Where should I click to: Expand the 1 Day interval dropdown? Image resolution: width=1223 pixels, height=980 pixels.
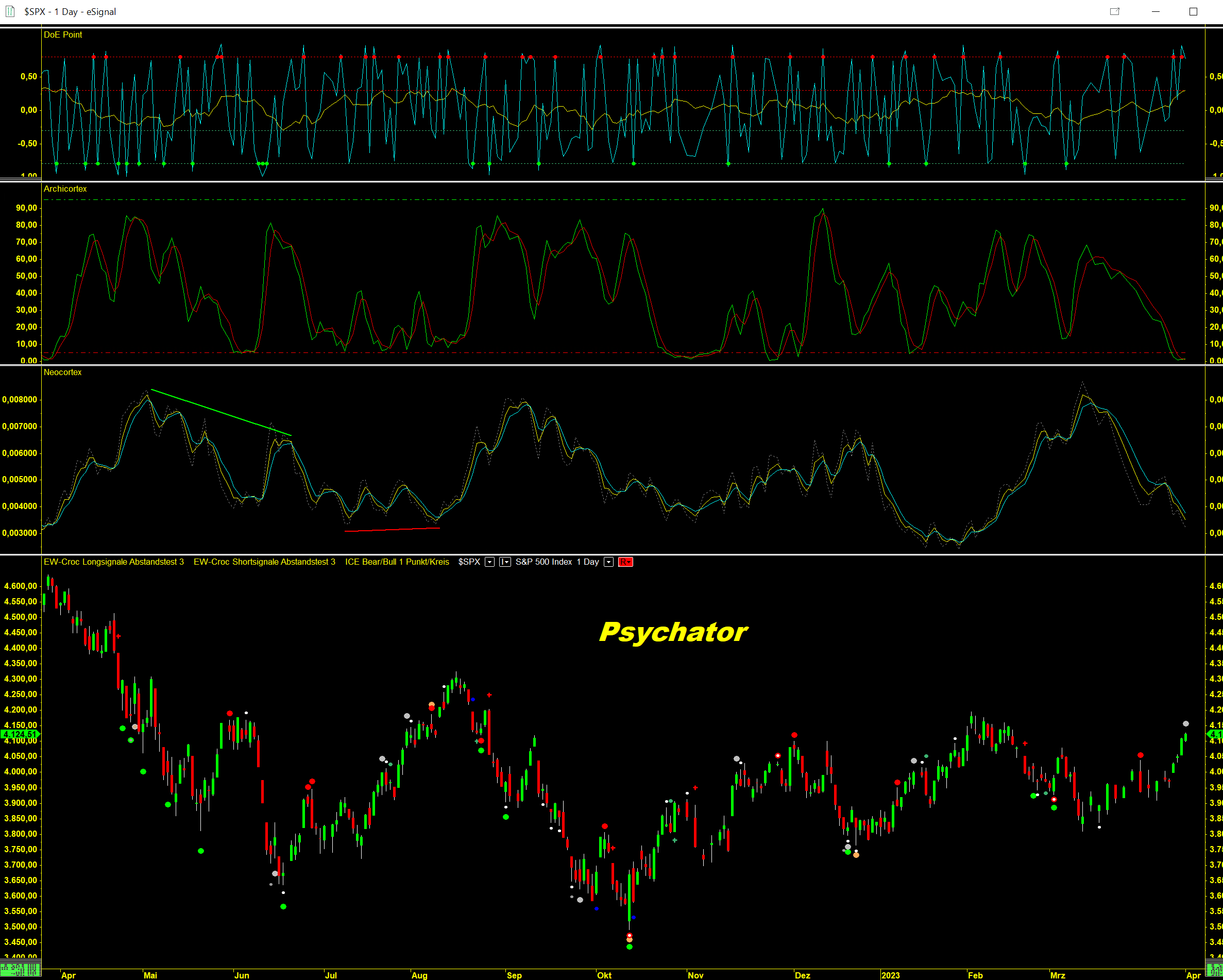[608, 562]
